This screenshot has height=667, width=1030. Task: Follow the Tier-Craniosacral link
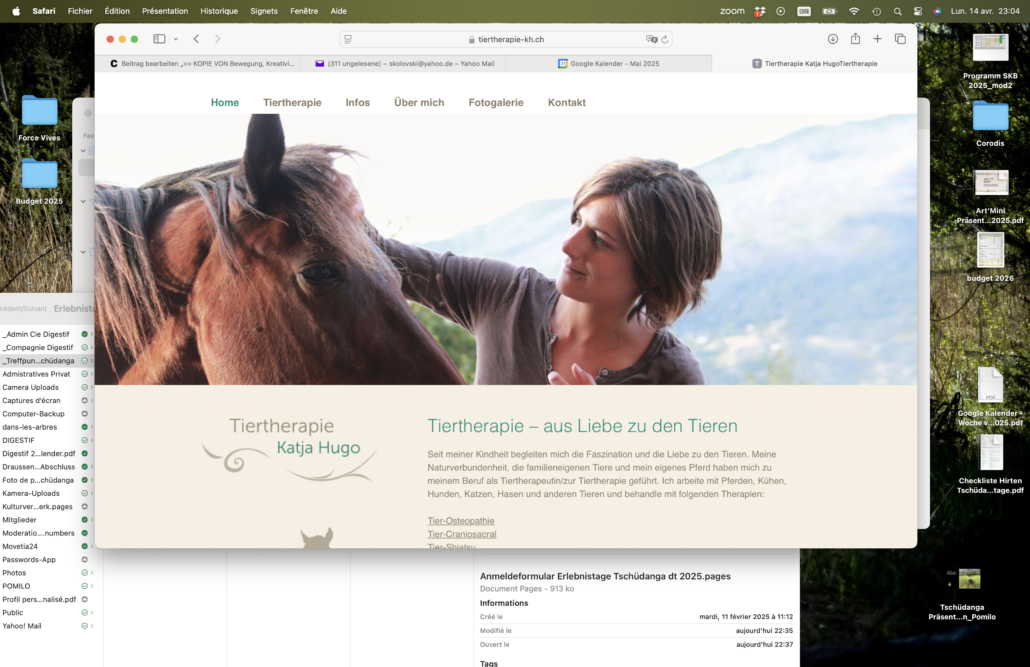coord(462,534)
